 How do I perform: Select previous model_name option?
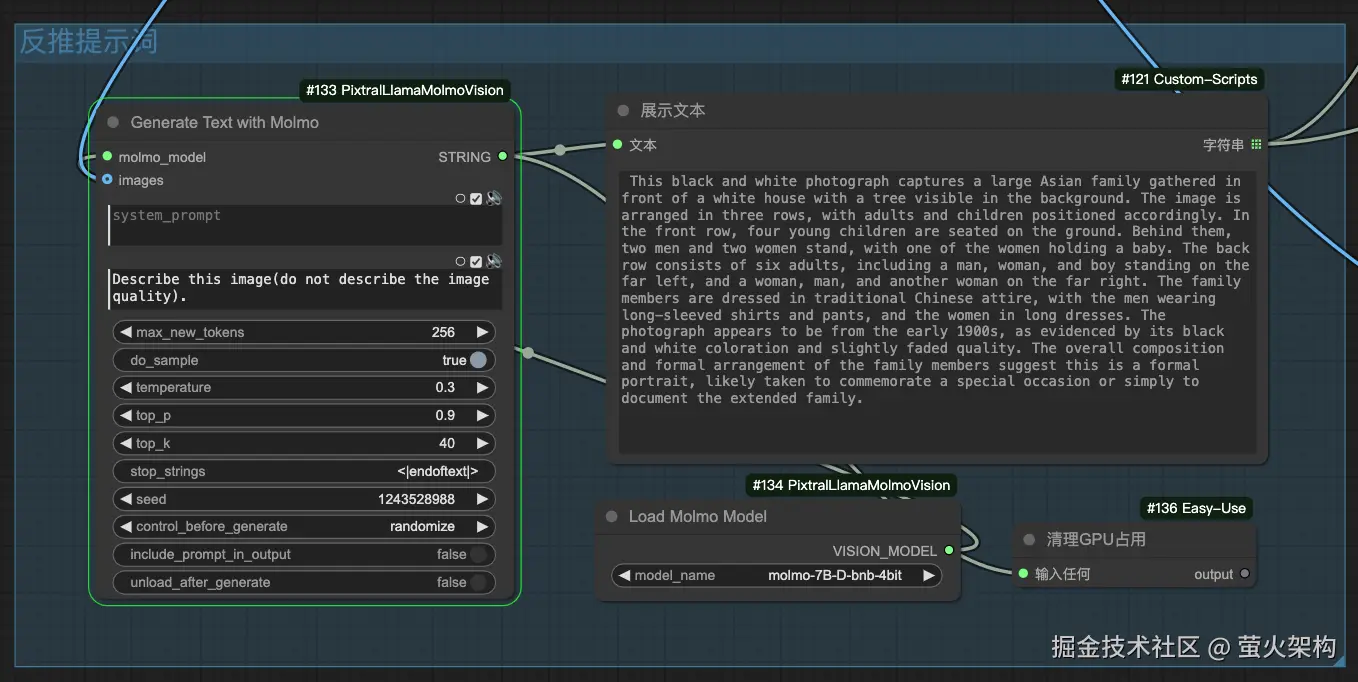625,575
